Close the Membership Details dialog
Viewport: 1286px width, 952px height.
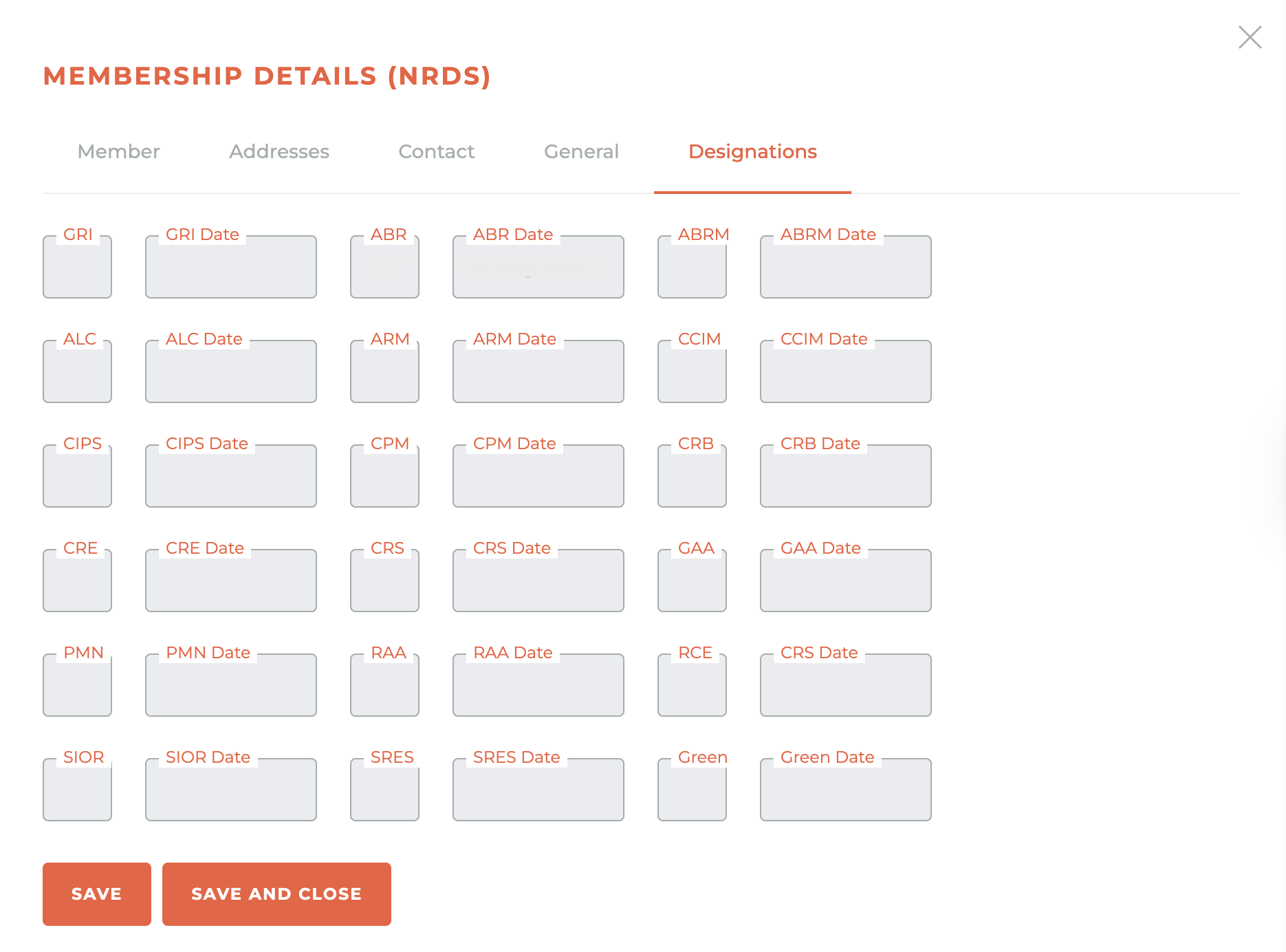pyautogui.click(x=1250, y=37)
